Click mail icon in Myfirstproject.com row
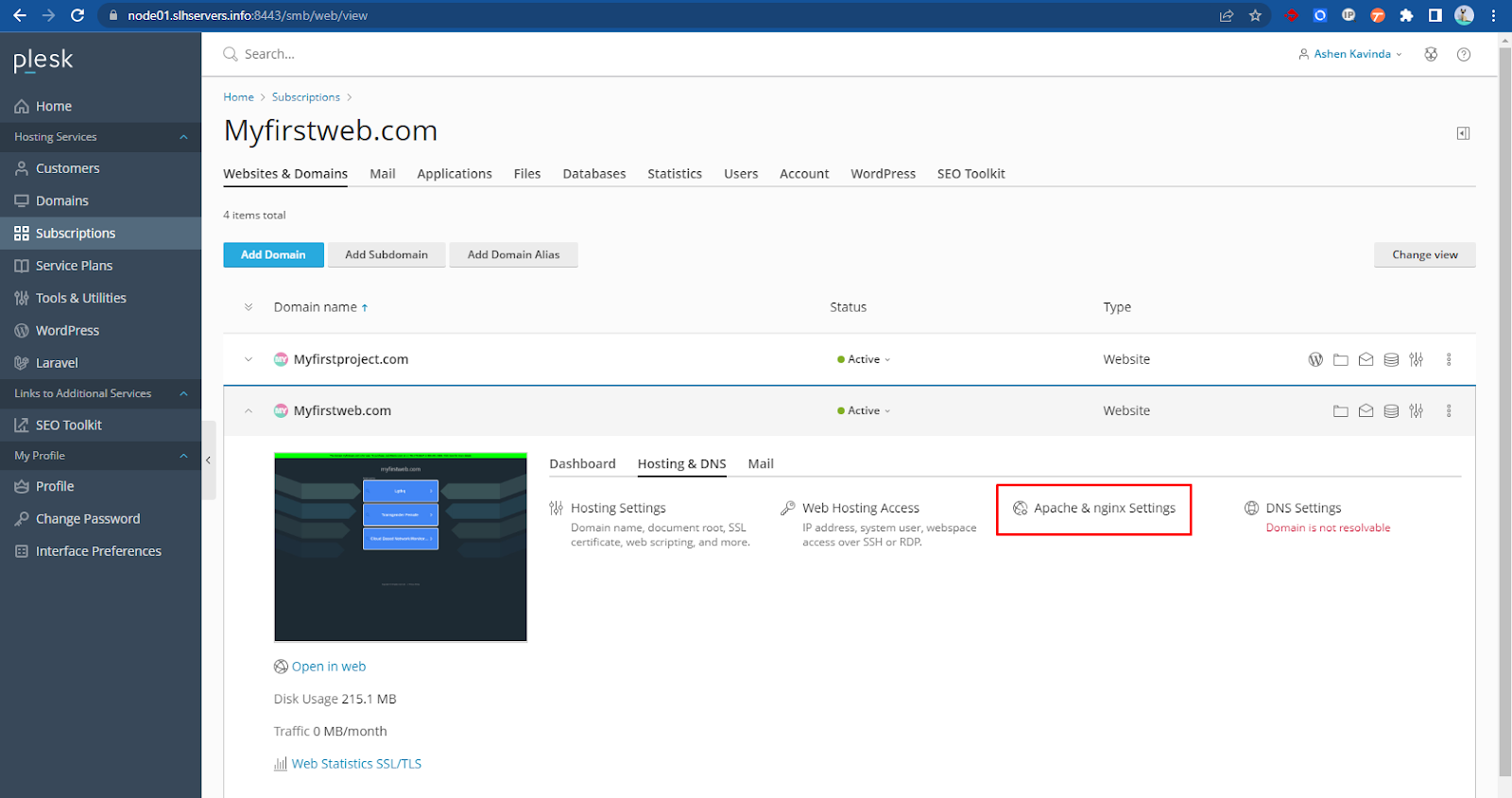 click(x=1366, y=359)
